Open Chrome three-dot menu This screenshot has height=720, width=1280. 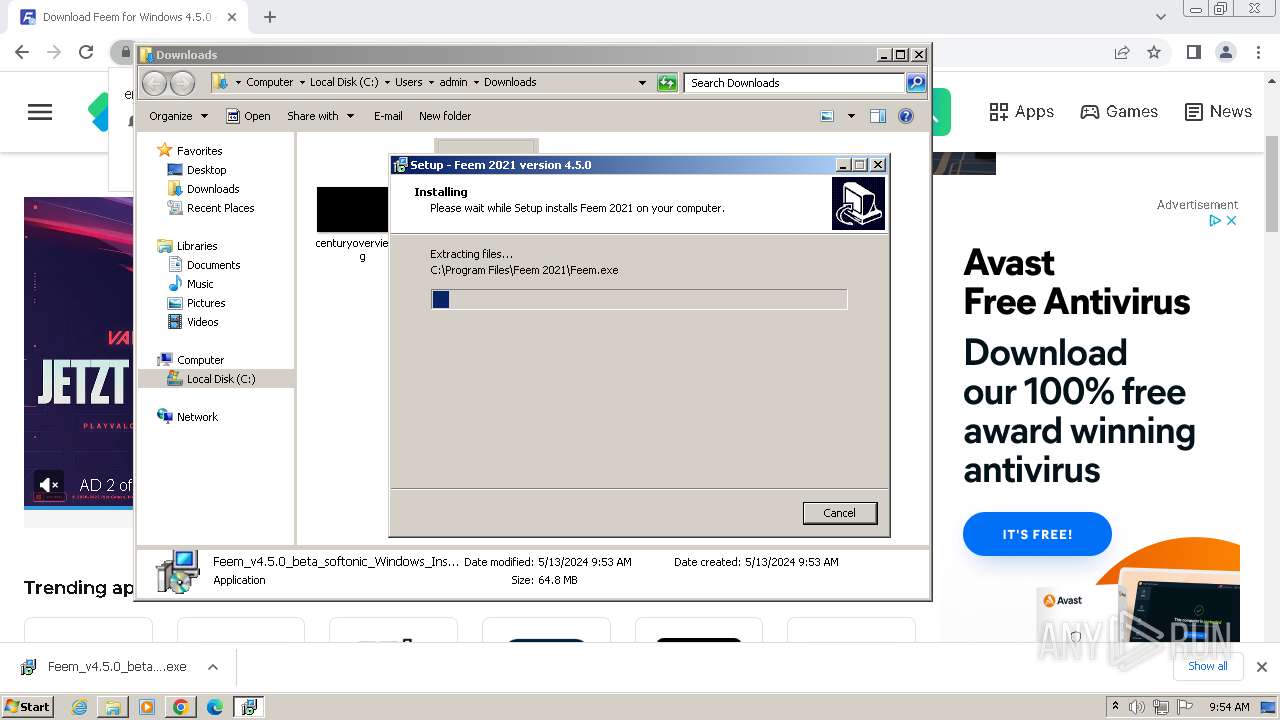(1258, 52)
